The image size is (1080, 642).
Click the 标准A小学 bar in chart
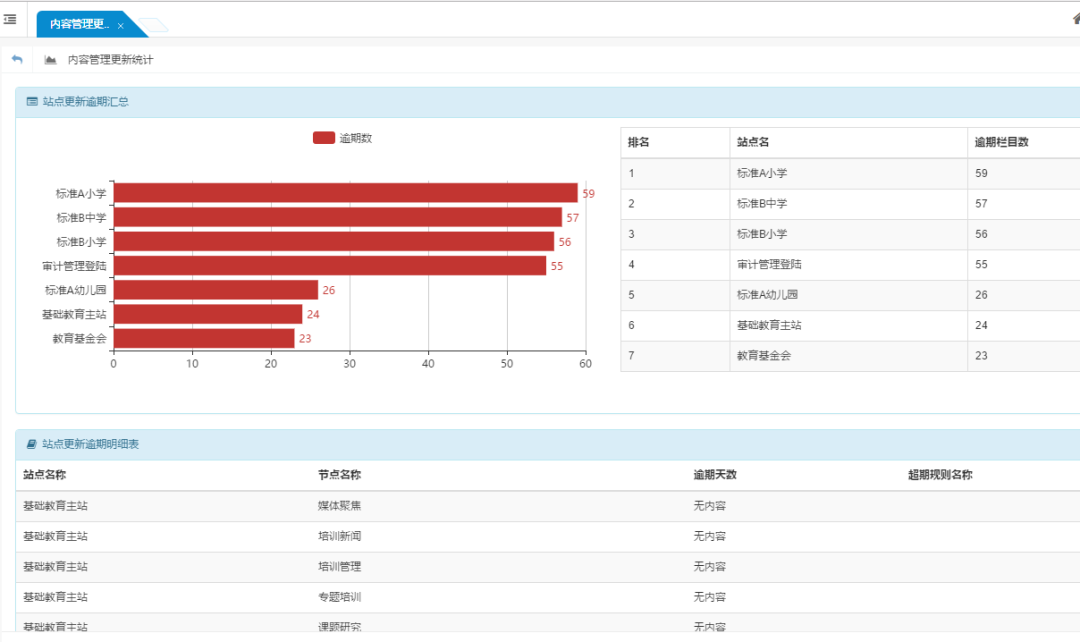tap(345, 193)
